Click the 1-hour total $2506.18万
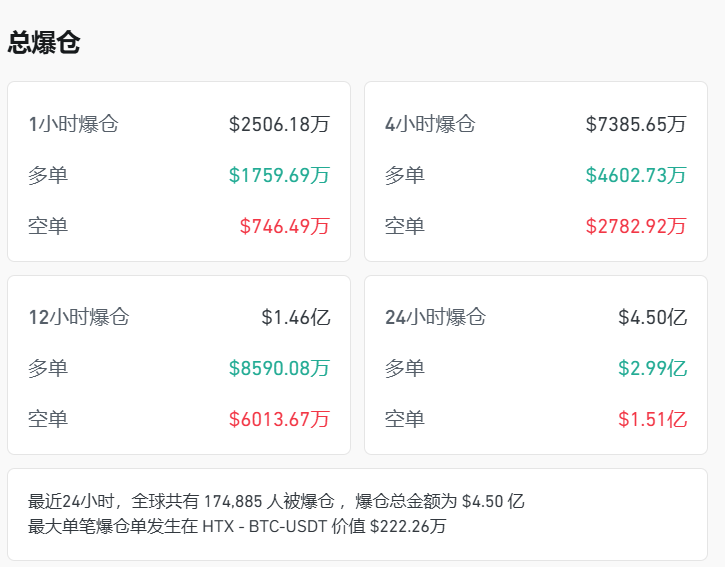This screenshot has width=725, height=567. pos(279,125)
